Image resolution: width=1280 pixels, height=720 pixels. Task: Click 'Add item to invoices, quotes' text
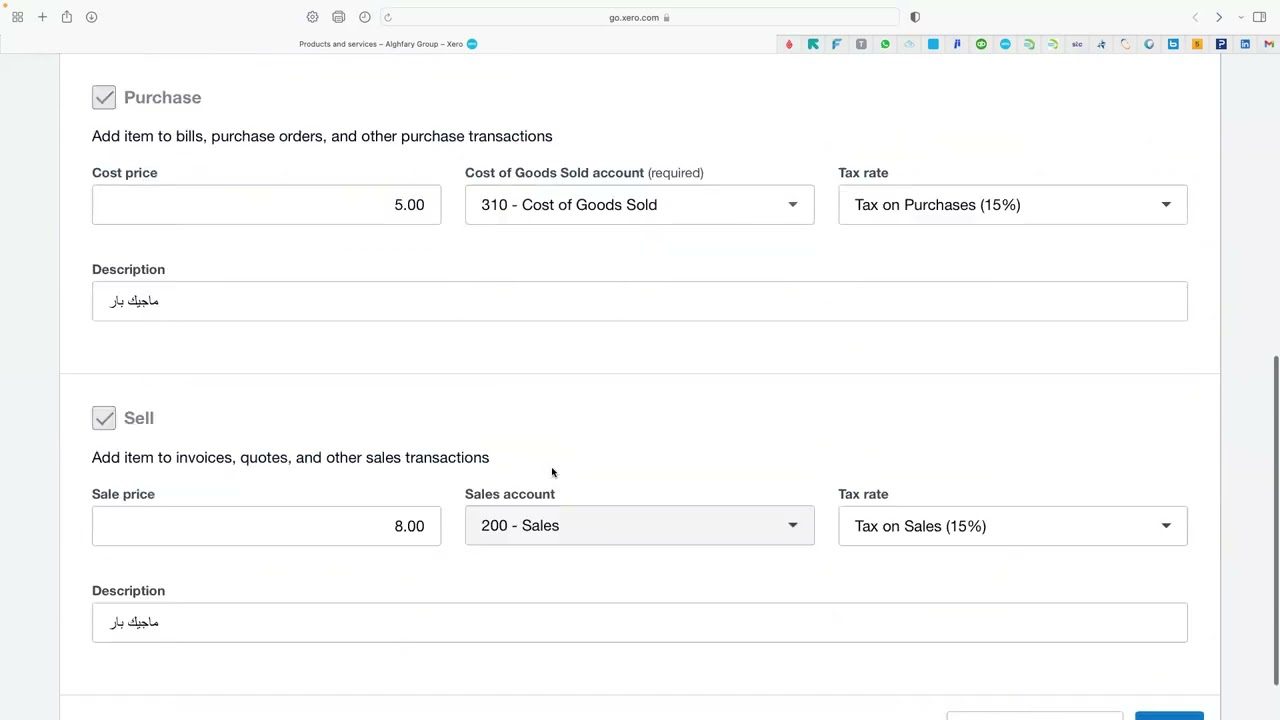click(290, 458)
